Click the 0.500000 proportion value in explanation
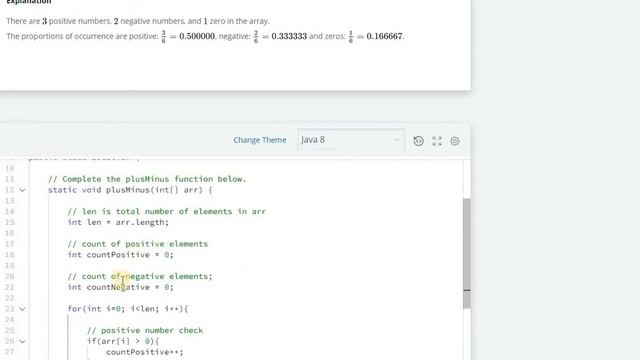 pos(197,36)
